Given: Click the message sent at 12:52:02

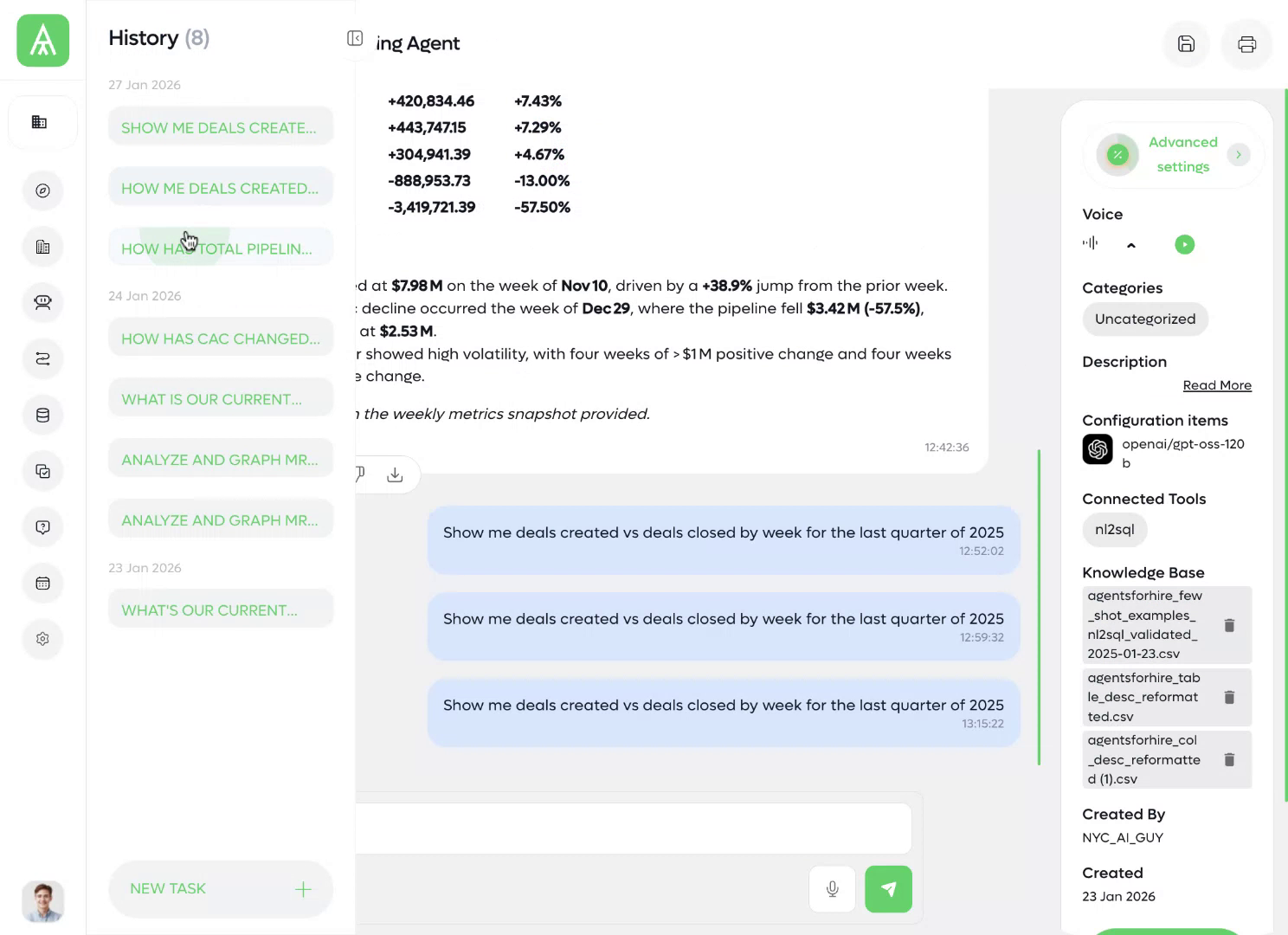Looking at the screenshot, I should coord(724,540).
